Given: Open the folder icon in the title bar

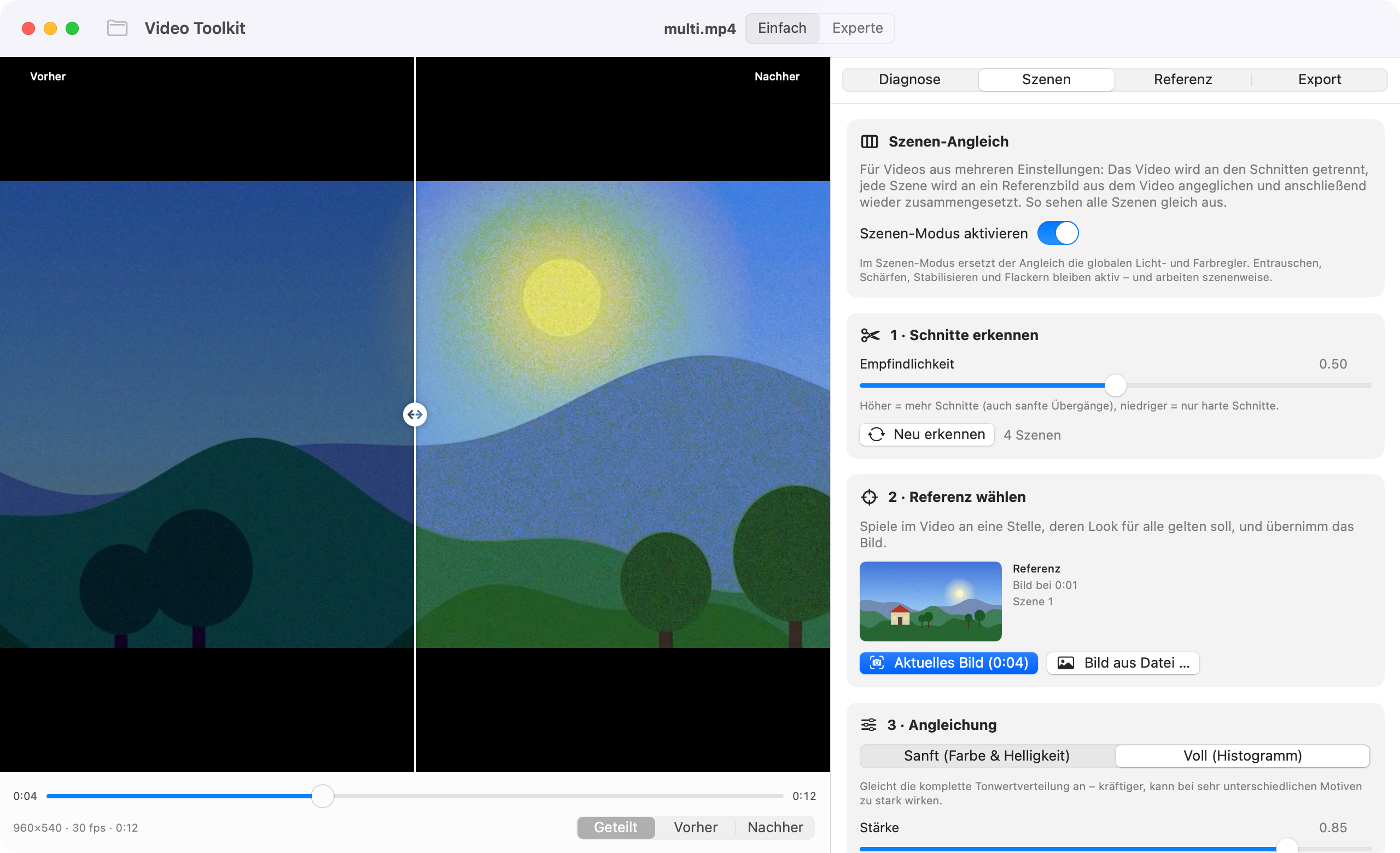Looking at the screenshot, I should pyautogui.click(x=117, y=28).
